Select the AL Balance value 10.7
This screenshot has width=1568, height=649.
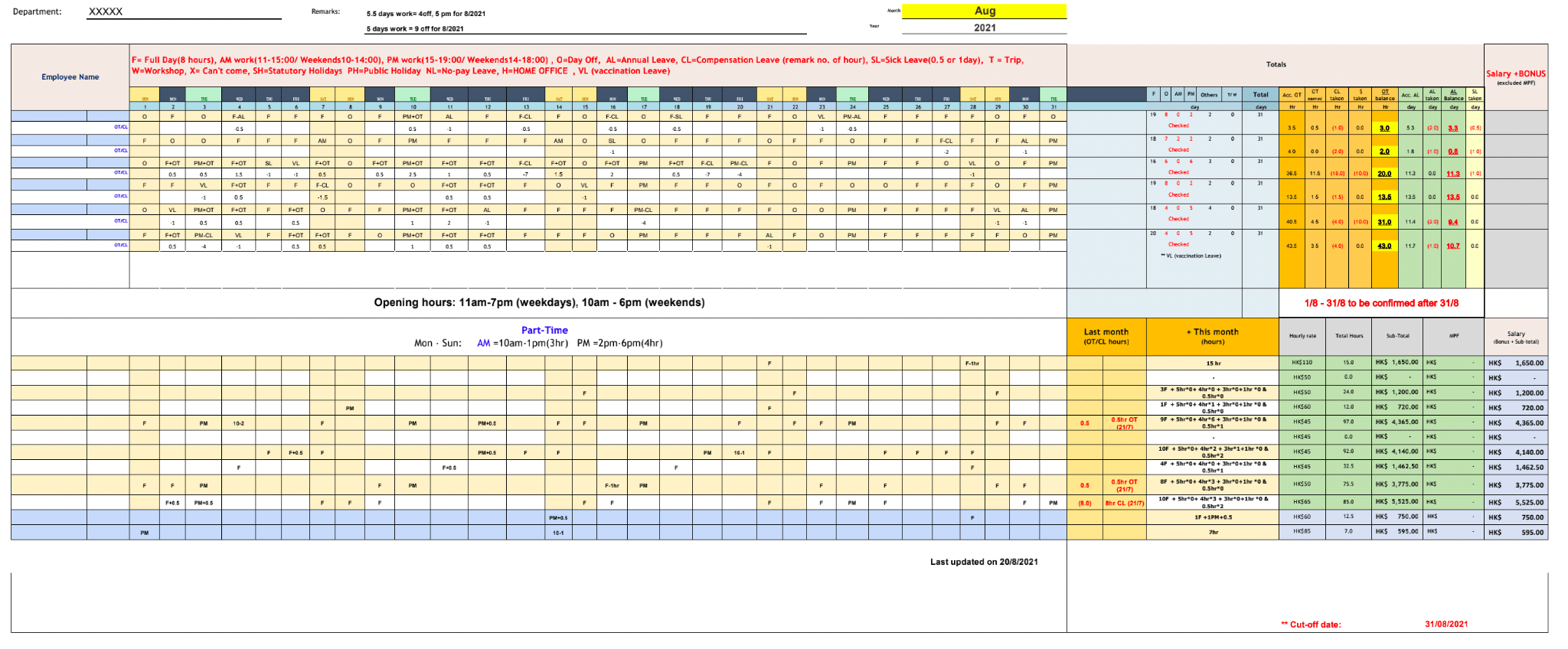[1453, 246]
